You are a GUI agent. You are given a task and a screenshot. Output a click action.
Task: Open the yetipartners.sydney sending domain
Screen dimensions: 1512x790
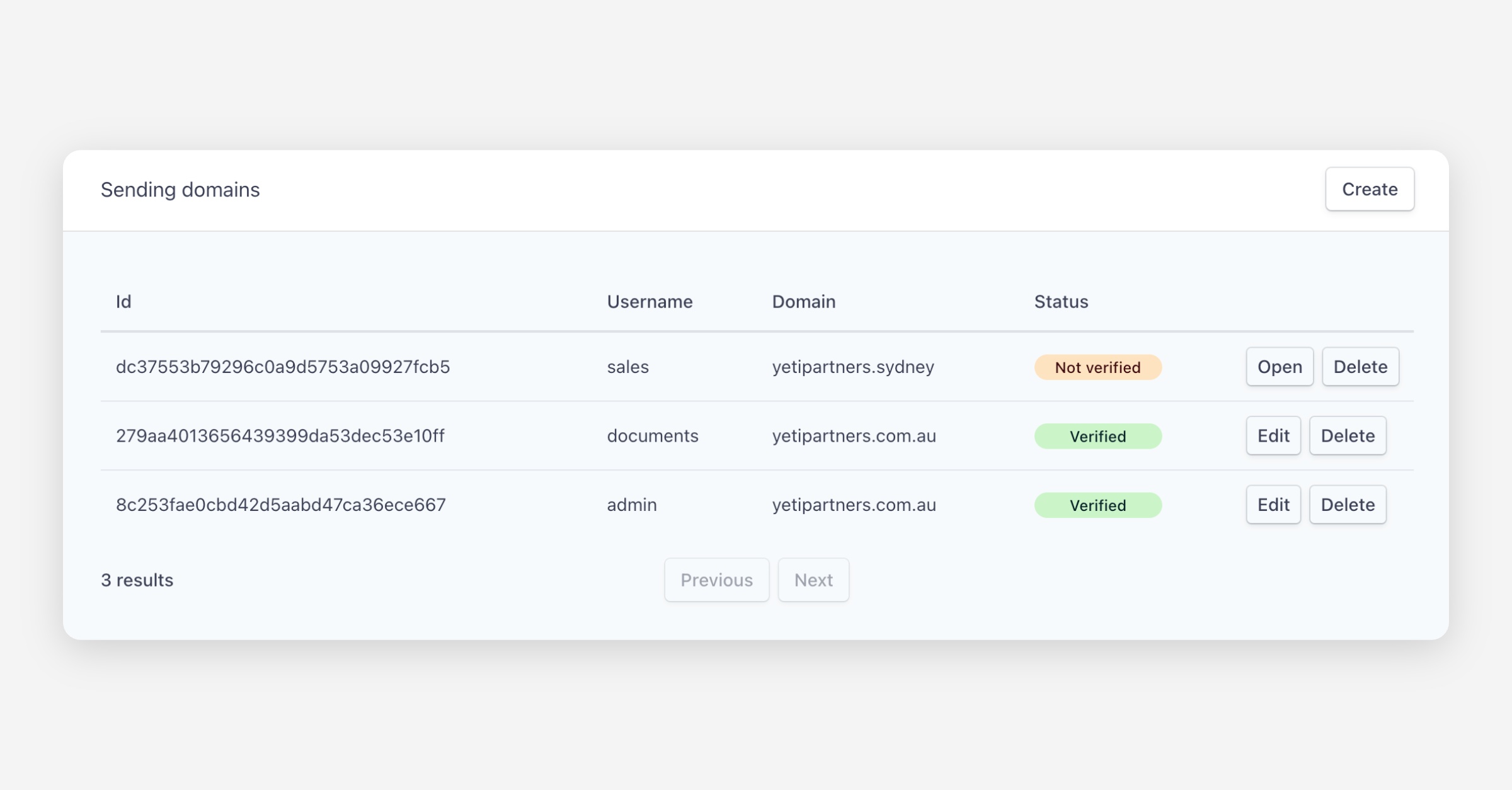click(1279, 367)
